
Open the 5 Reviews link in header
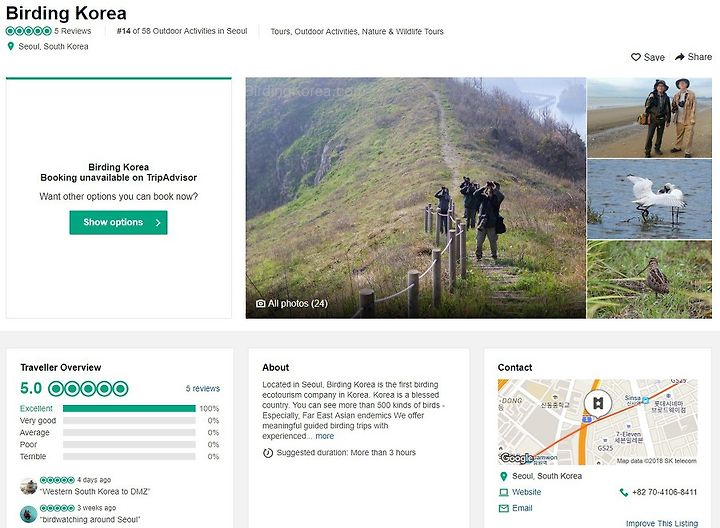pyautogui.click(x=73, y=31)
